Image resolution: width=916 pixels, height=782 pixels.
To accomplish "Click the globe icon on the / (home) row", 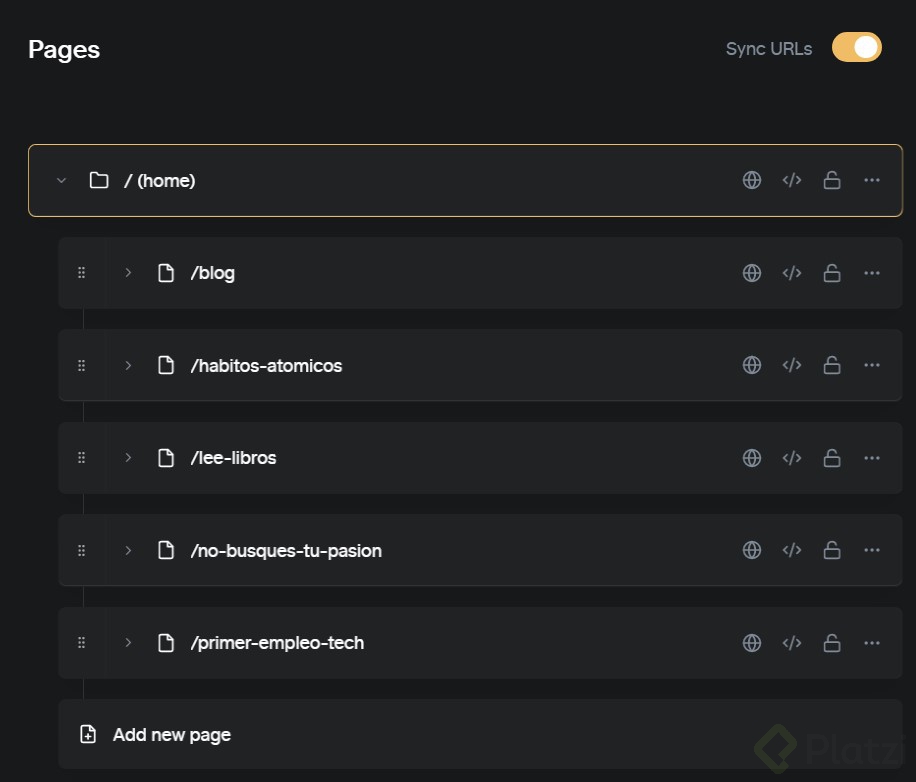I will (751, 180).
